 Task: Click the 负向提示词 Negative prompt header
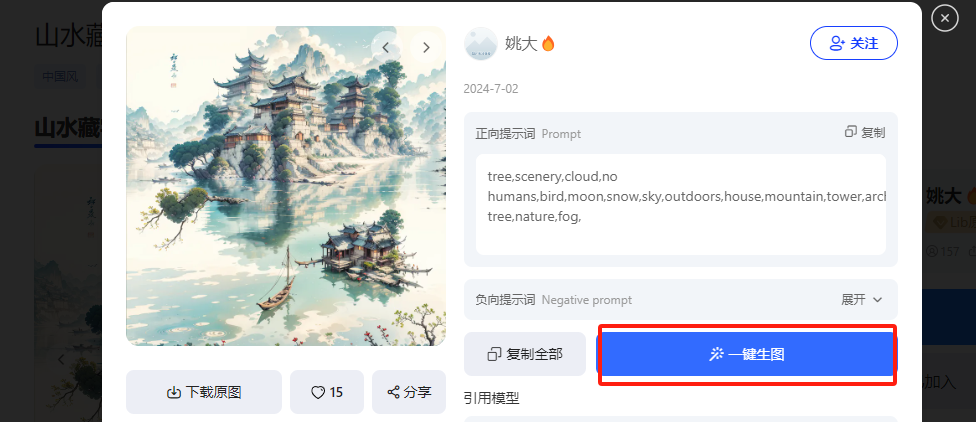(553, 299)
